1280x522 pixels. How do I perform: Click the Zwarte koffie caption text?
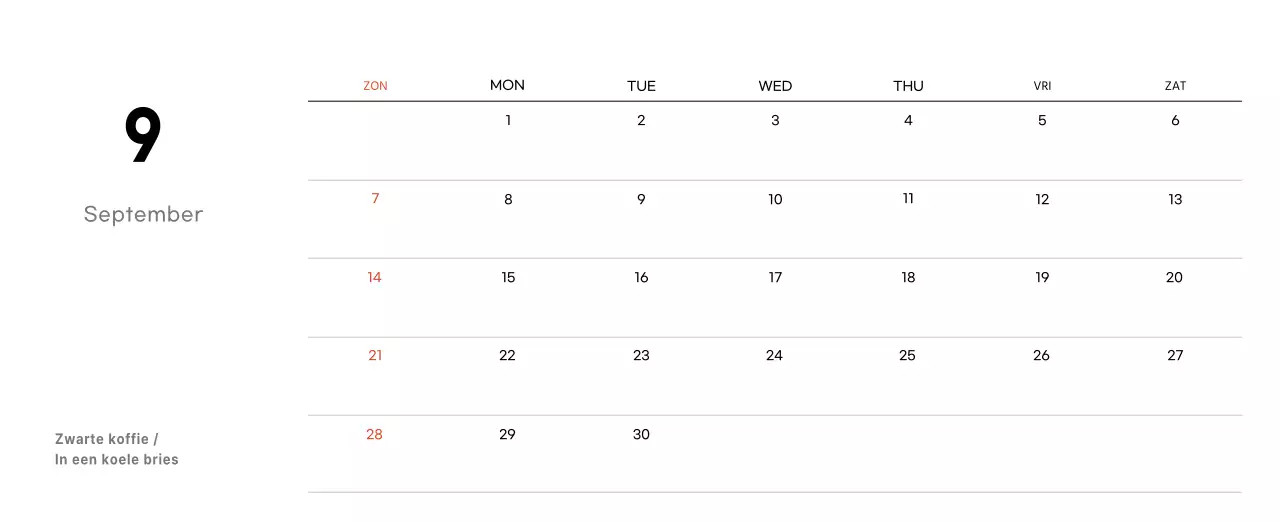pos(107,439)
